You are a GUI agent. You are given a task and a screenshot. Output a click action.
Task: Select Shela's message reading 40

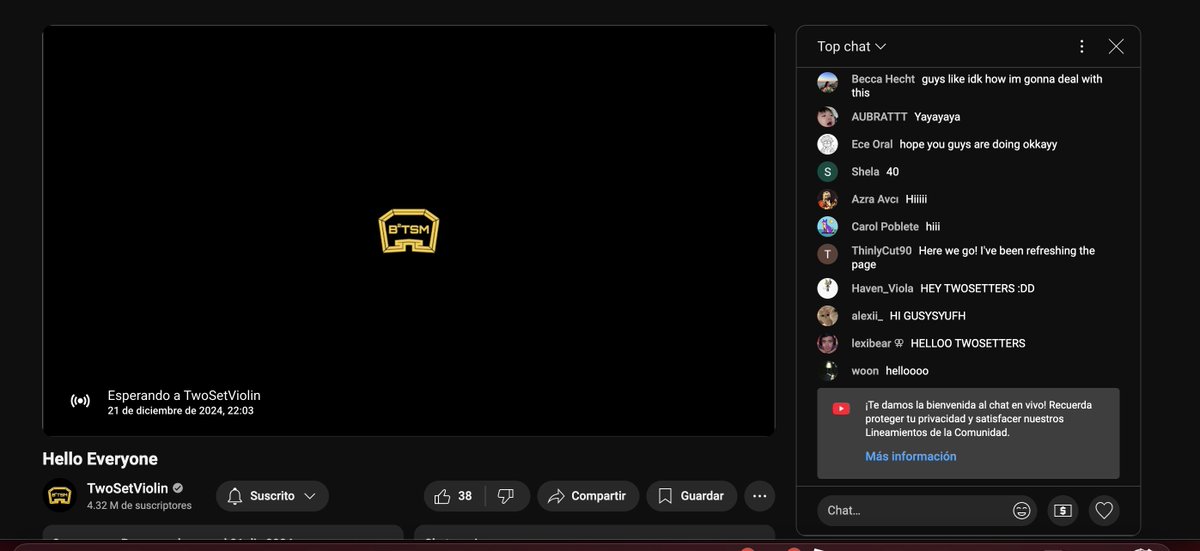(x=892, y=172)
